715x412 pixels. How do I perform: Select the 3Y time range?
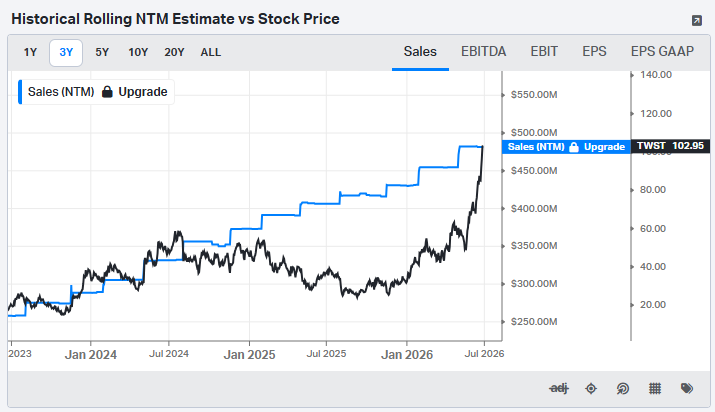click(66, 52)
